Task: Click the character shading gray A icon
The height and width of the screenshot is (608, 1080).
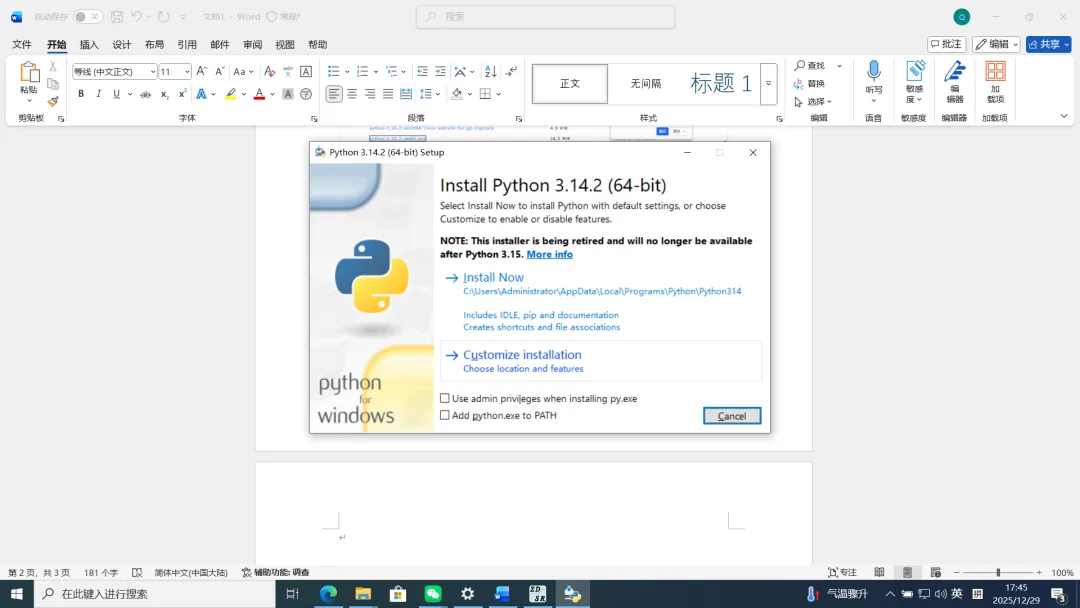Action: pyautogui.click(x=288, y=94)
